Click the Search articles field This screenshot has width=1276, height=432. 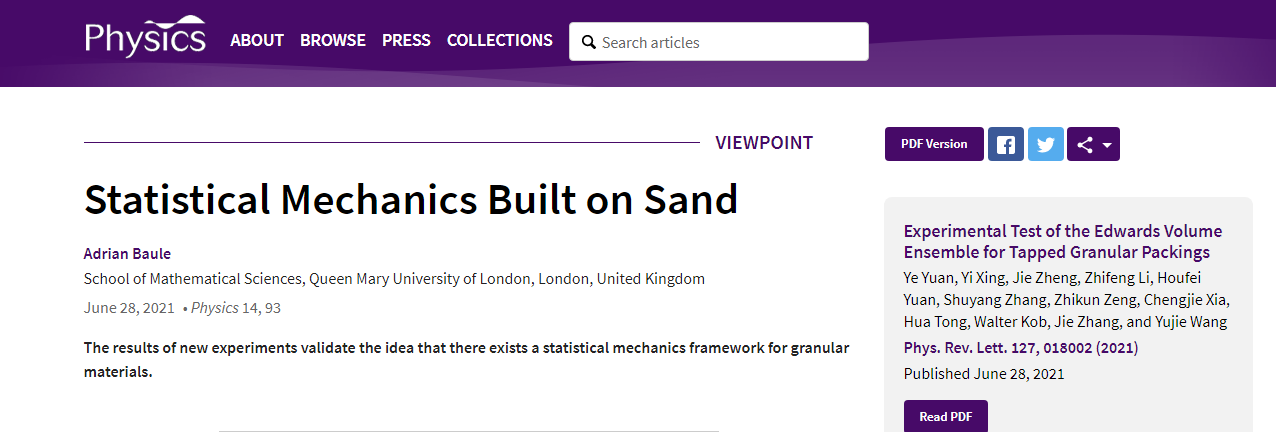click(730, 42)
